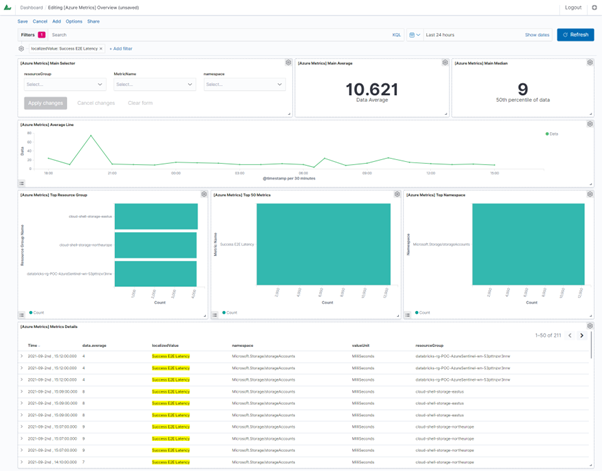
Task: Open the Main Selector panel gear options
Action: [x=288, y=63]
